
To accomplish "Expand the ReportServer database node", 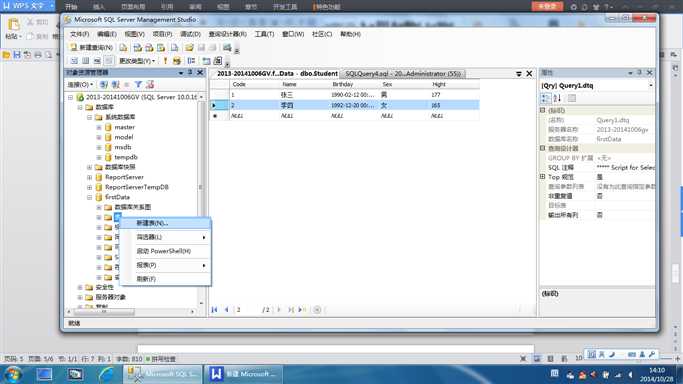I will point(89,177).
